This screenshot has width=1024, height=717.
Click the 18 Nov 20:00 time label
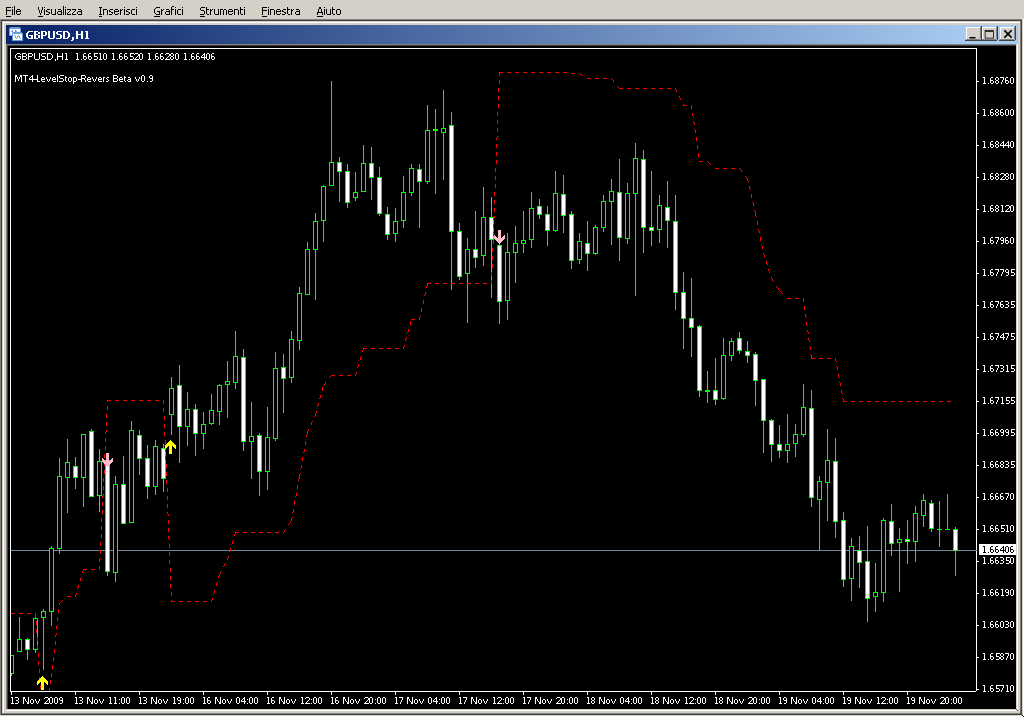pyautogui.click(x=742, y=701)
